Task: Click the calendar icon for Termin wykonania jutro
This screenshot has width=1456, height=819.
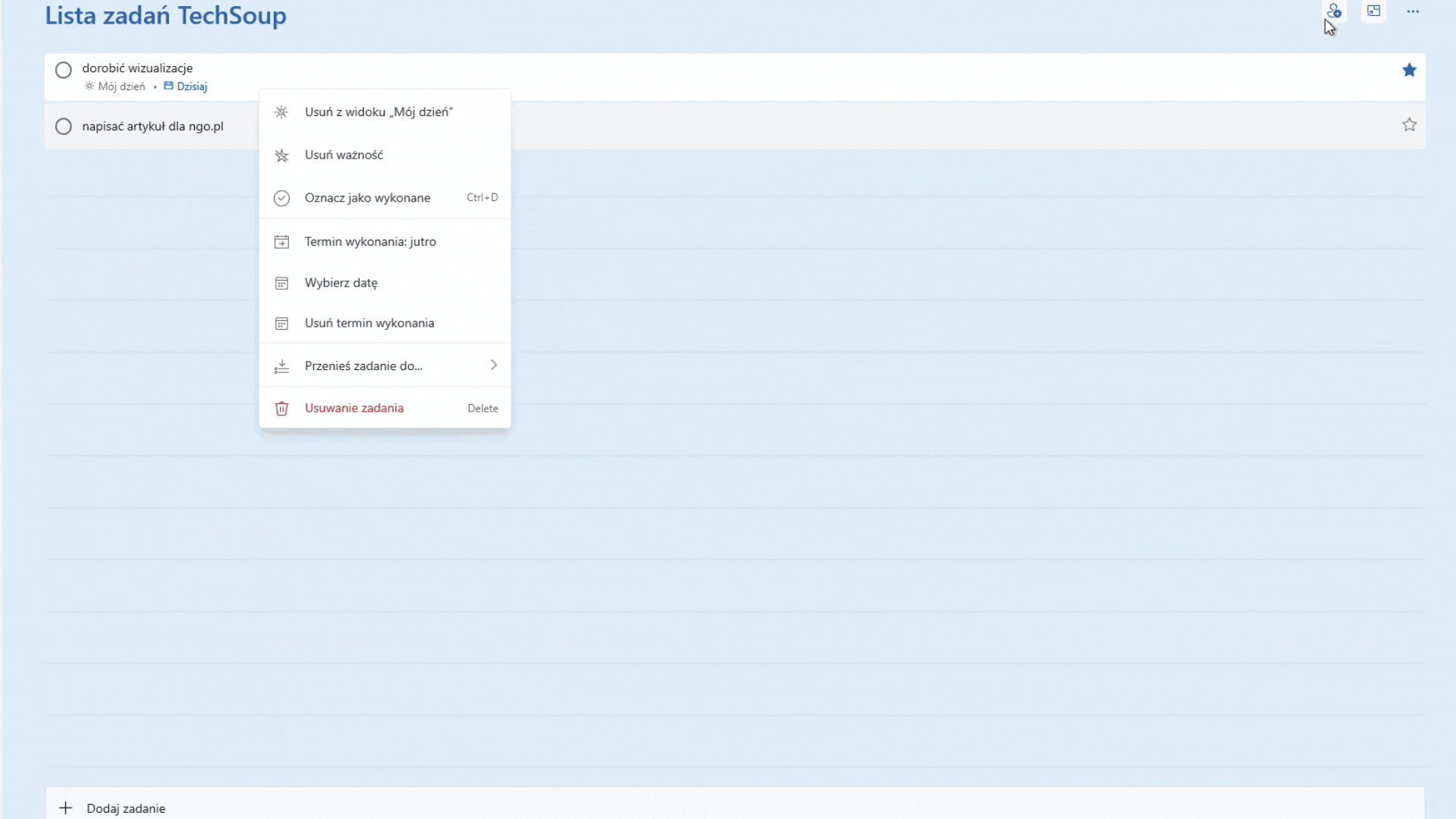Action: (281, 242)
